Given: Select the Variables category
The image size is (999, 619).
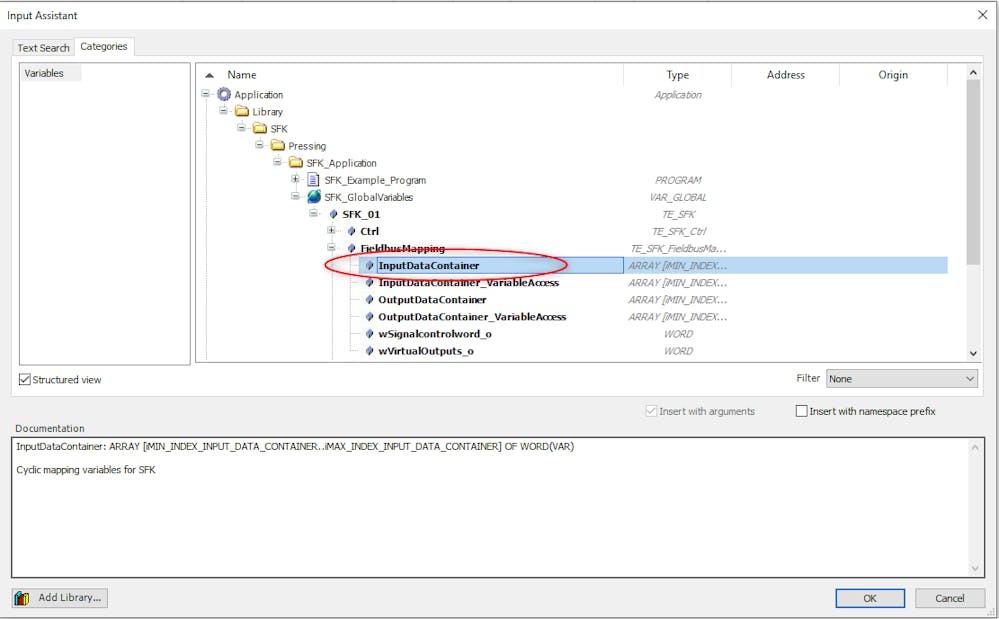Looking at the screenshot, I should 44,73.
